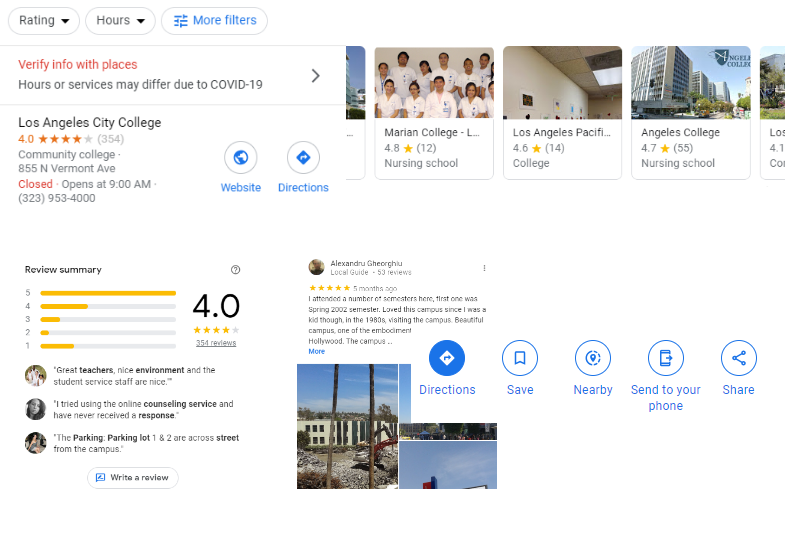Expand review text with More link
Viewport: 785px width, 538px height.
316,351
